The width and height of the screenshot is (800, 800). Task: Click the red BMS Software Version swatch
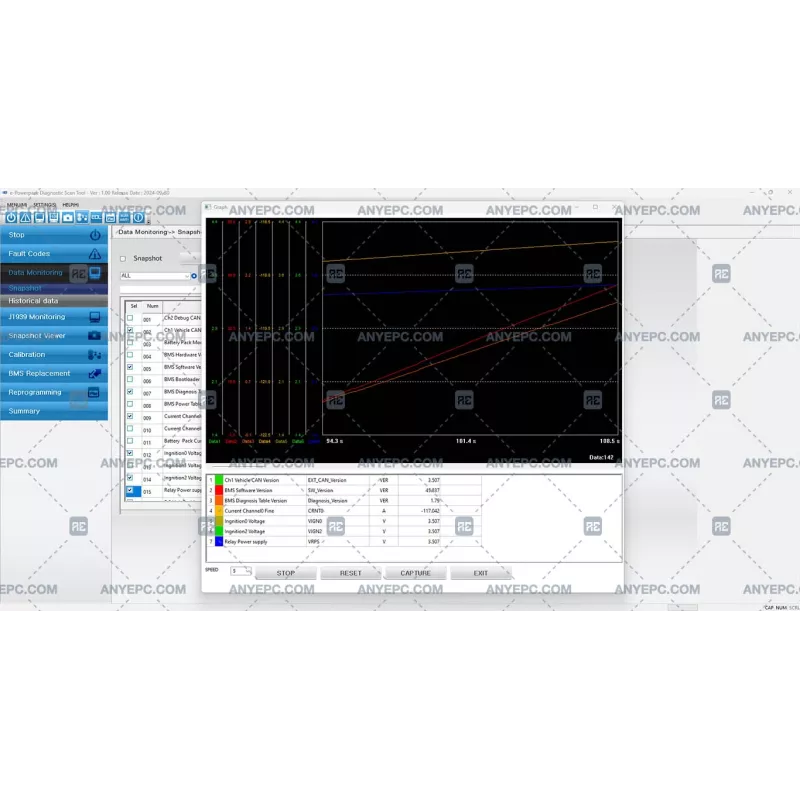219,490
